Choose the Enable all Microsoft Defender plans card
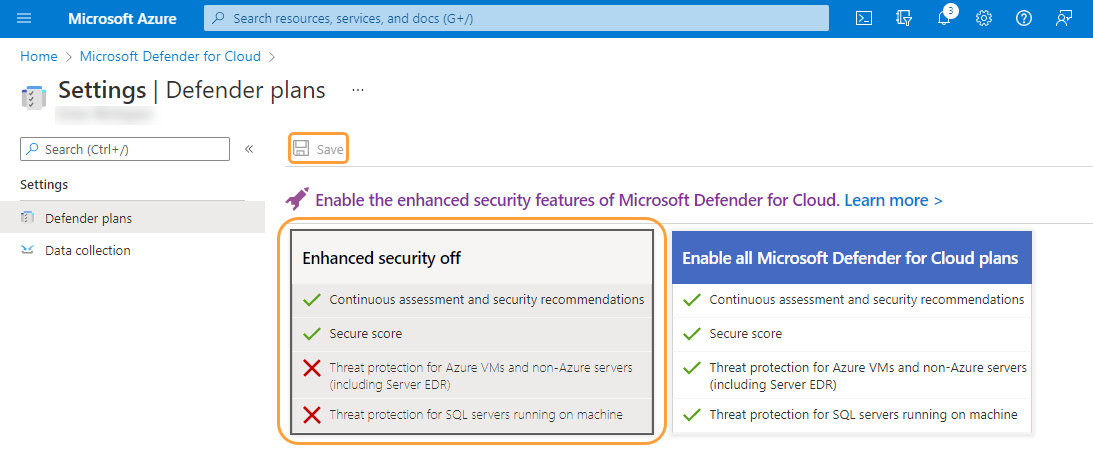This screenshot has height=474, width=1093. point(850,258)
